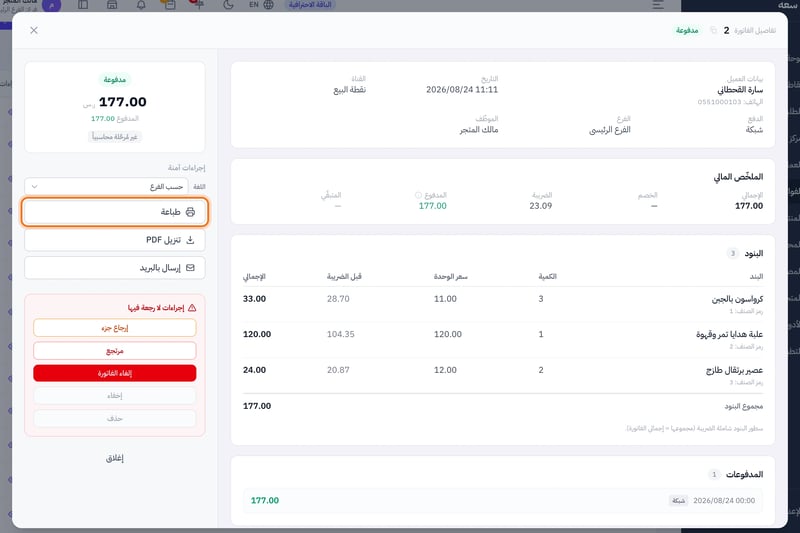Open the store icon in background top bar
Image resolution: width=800 pixels, height=533 pixels.
(112, 5)
